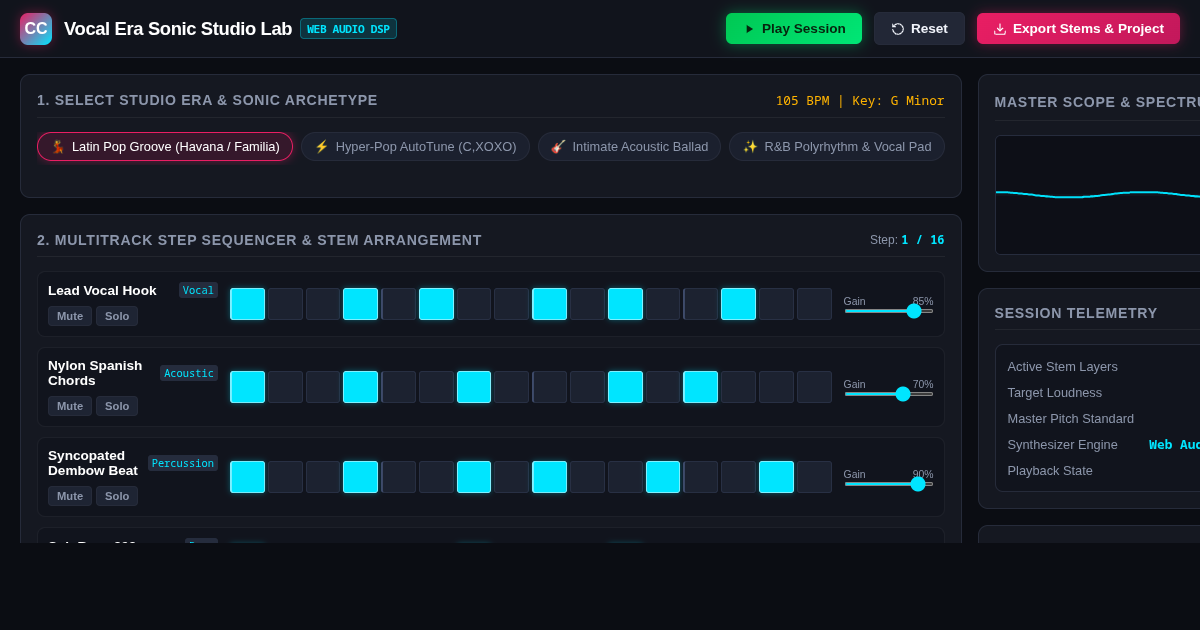Click the Vocal Era Sonic Studio Lab title

tap(178, 29)
